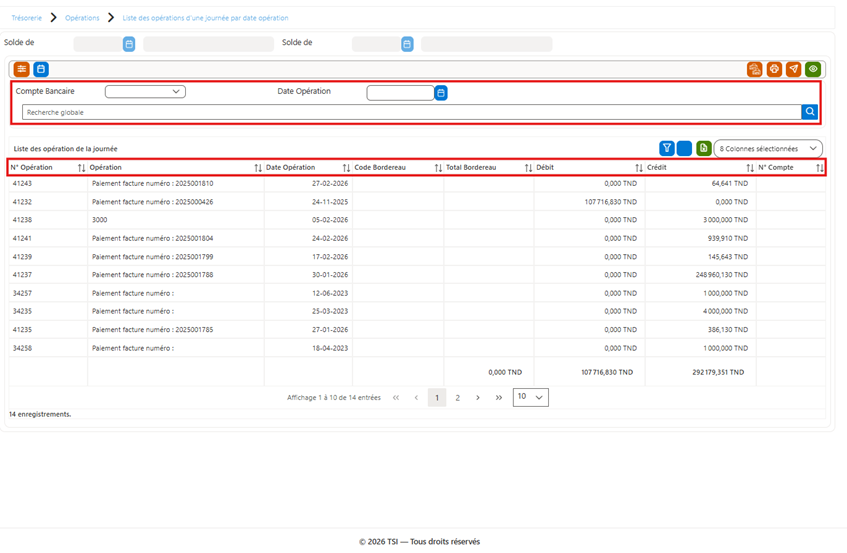Open the Compte Bancaire dropdown
This screenshot has height=553, width=847.
point(145,92)
